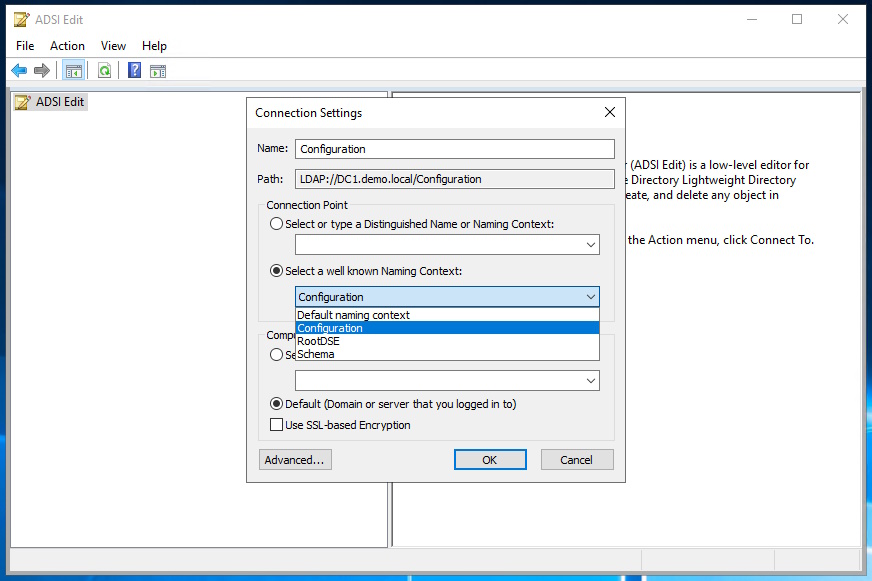Close the ADSI Edit main window
The image size is (872, 581).
(843, 19)
